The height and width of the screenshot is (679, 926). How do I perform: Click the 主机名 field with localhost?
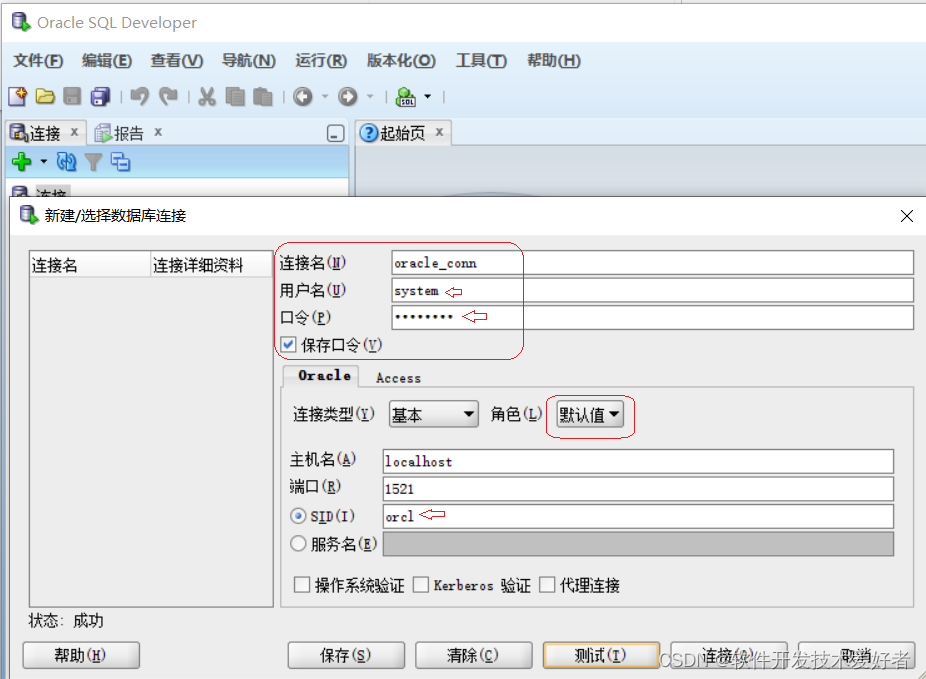coord(638,461)
